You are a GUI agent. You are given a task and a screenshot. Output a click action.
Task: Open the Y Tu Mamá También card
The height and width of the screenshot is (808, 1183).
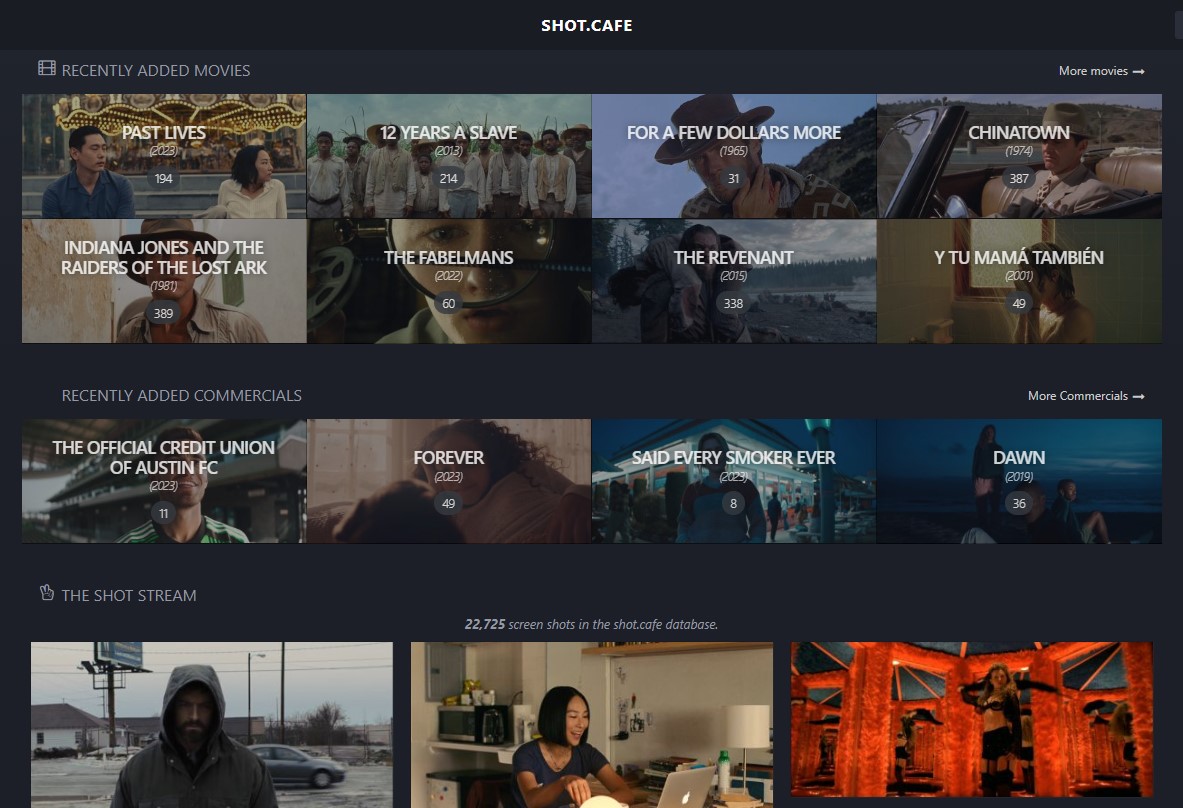pos(1019,281)
